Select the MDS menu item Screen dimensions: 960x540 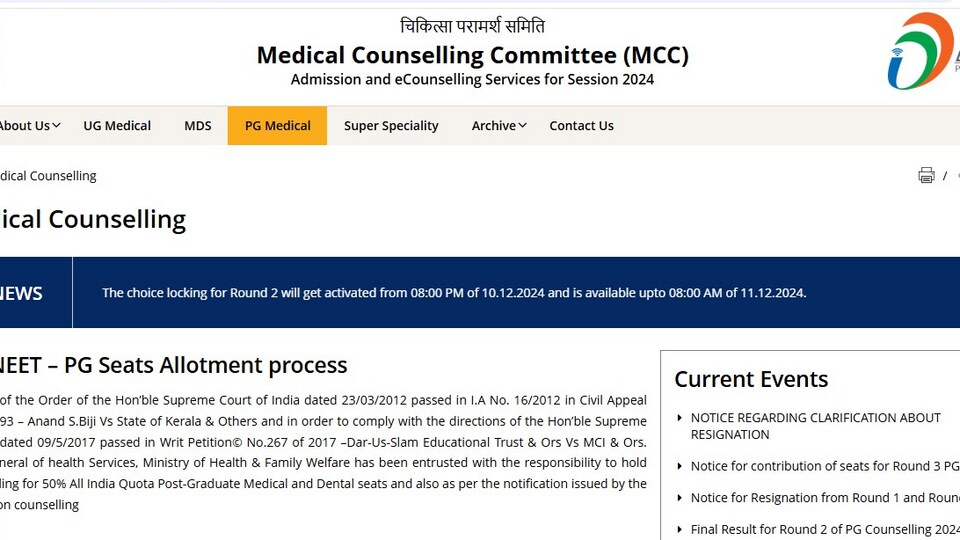pos(198,126)
